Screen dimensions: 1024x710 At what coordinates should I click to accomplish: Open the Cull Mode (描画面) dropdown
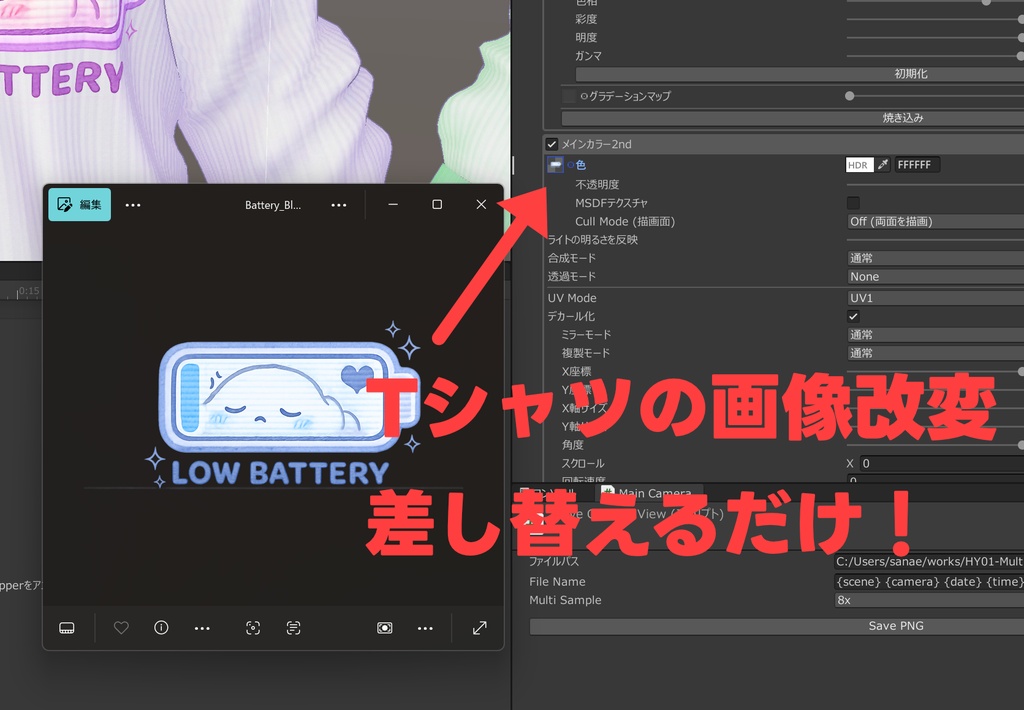tap(935, 221)
